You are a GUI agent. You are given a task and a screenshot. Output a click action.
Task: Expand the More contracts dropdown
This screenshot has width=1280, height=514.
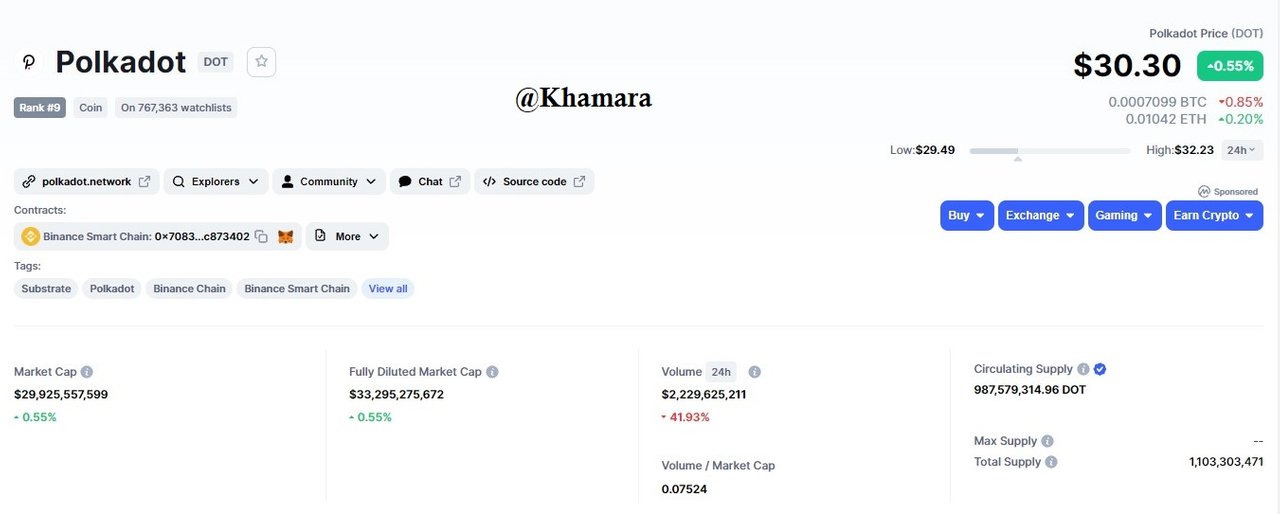tap(347, 237)
